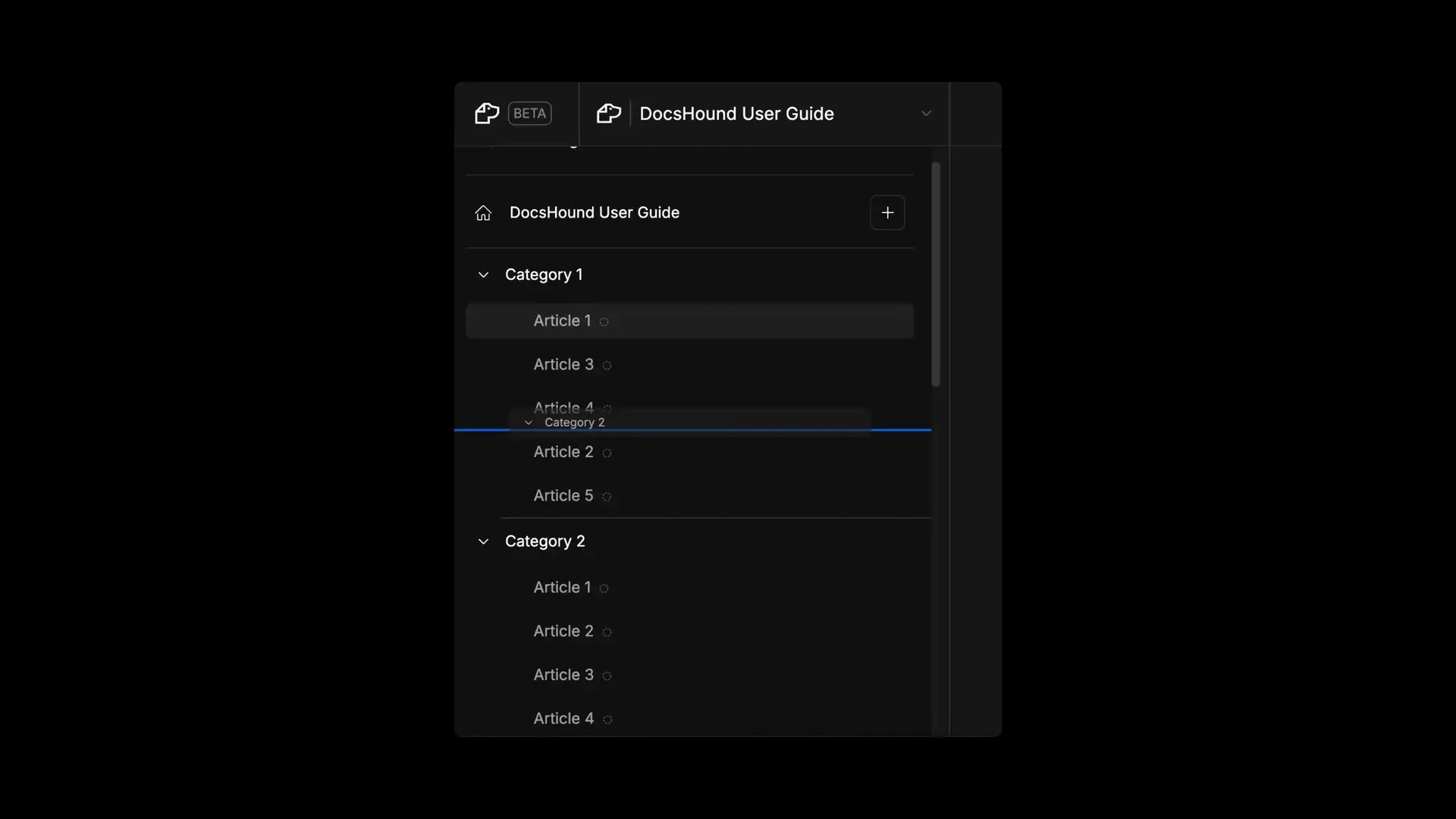Open Article 3 under Category 1
The width and height of the screenshot is (1456, 819).
tap(563, 365)
